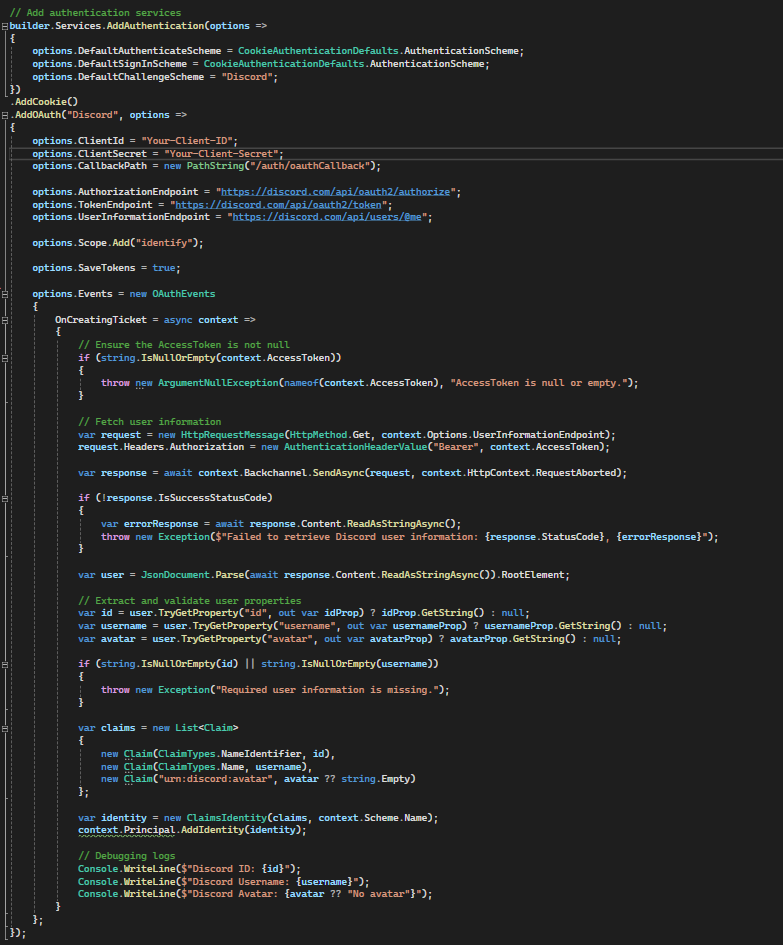This screenshot has width=783, height=945.
Task: Click '// Ensure the AccessToken is not null' comment
Action: [x=184, y=345]
